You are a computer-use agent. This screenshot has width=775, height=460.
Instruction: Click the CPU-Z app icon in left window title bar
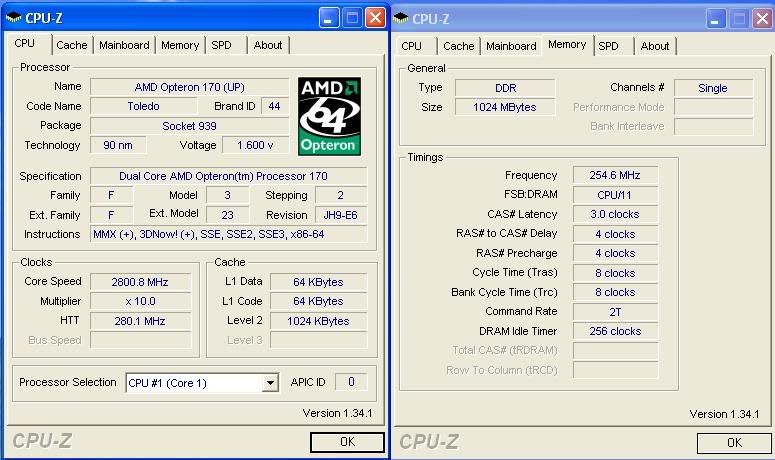(x=13, y=18)
